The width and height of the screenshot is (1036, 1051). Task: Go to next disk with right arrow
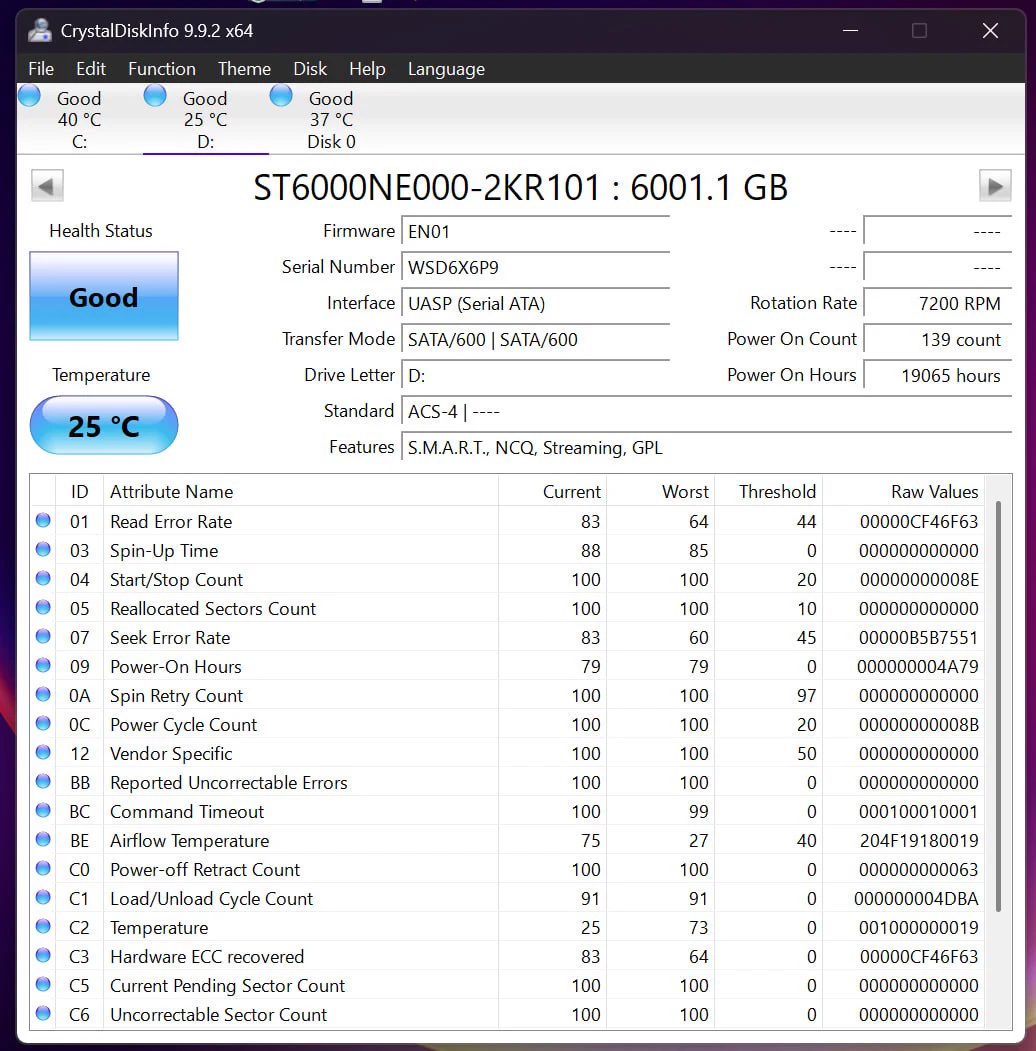tap(995, 186)
